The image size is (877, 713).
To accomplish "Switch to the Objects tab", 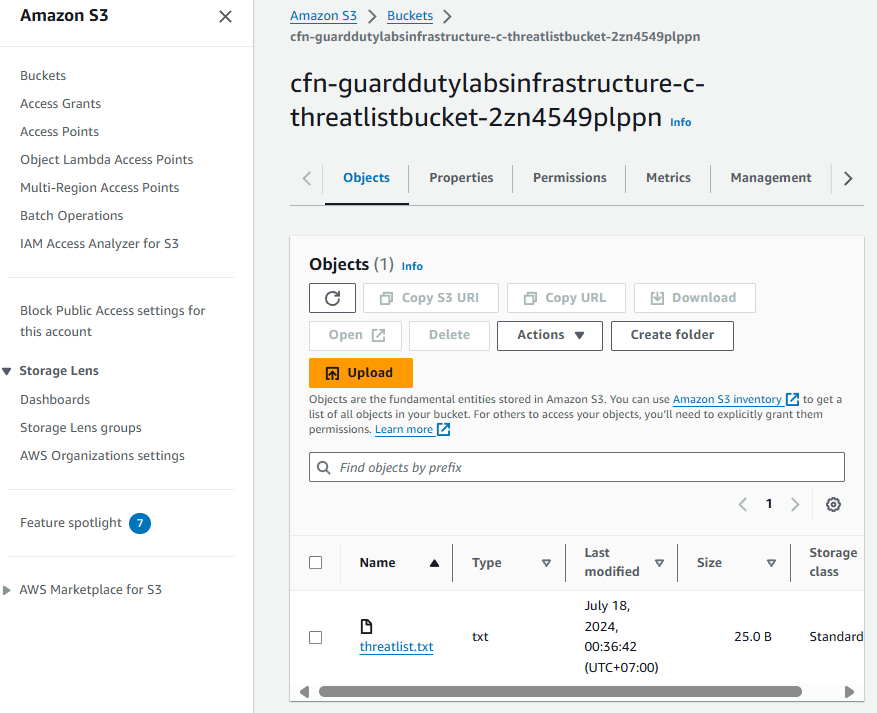I will pyautogui.click(x=366, y=178).
